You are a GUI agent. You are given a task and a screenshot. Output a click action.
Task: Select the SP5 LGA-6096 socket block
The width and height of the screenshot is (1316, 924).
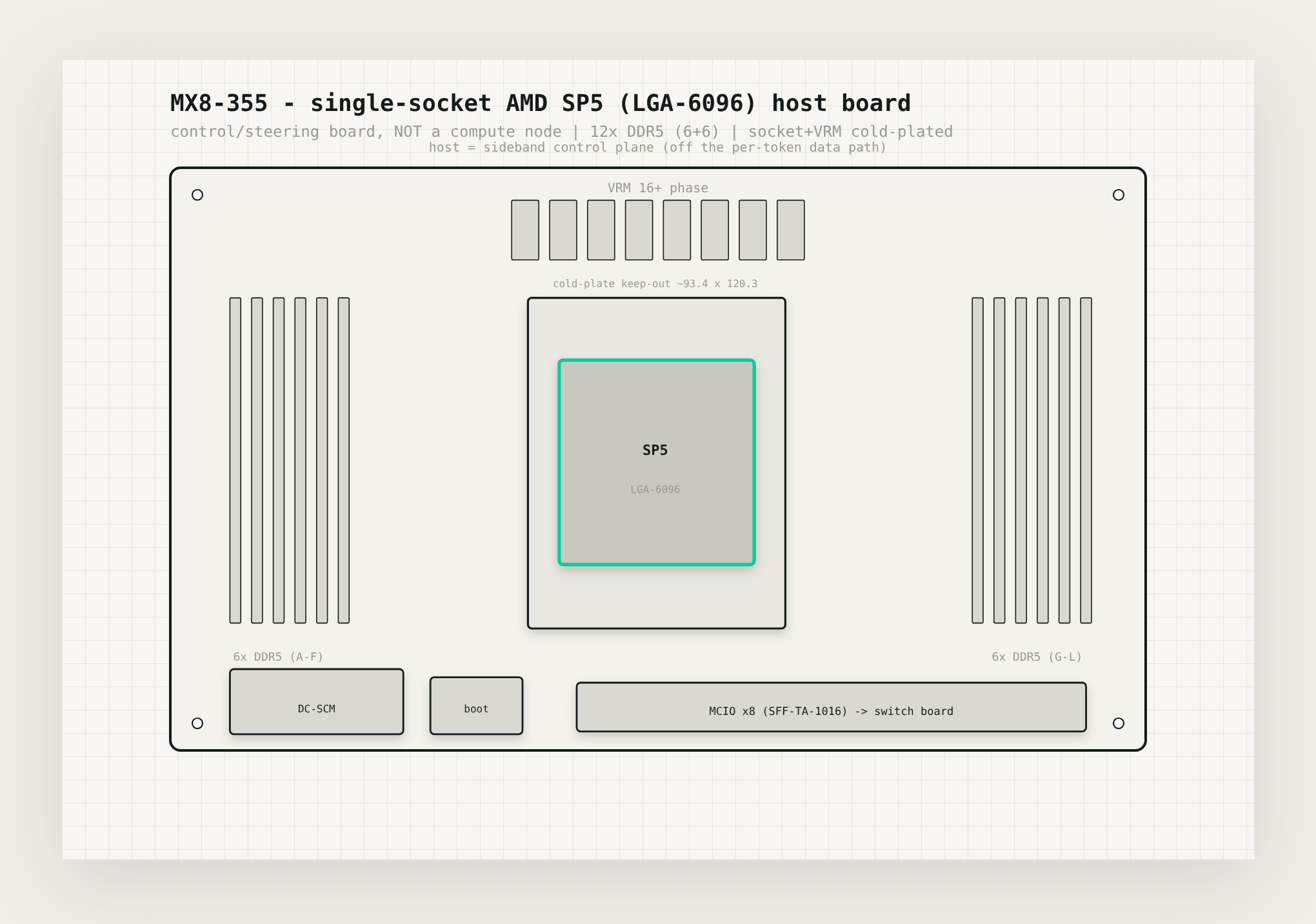pos(656,462)
